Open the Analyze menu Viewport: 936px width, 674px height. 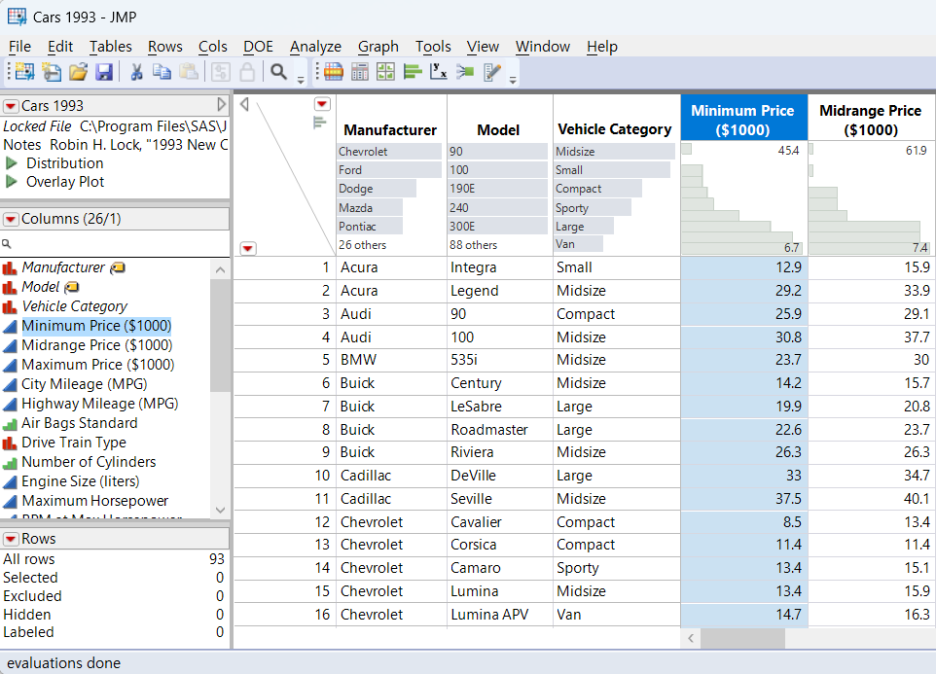coord(315,47)
